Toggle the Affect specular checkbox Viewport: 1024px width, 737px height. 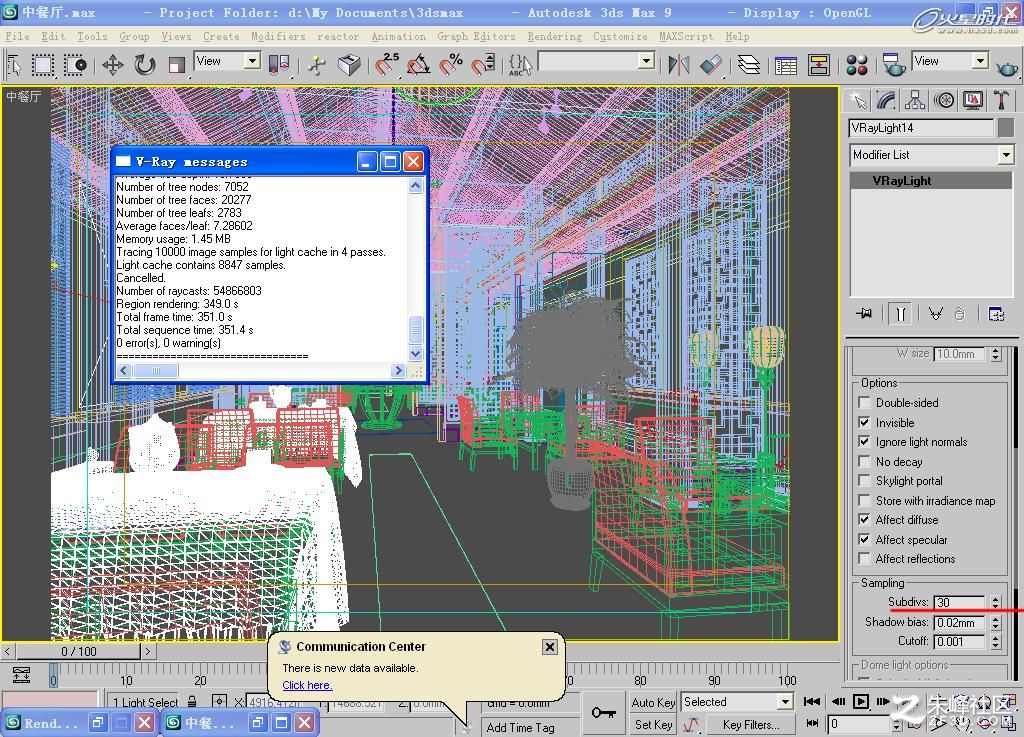[864, 539]
